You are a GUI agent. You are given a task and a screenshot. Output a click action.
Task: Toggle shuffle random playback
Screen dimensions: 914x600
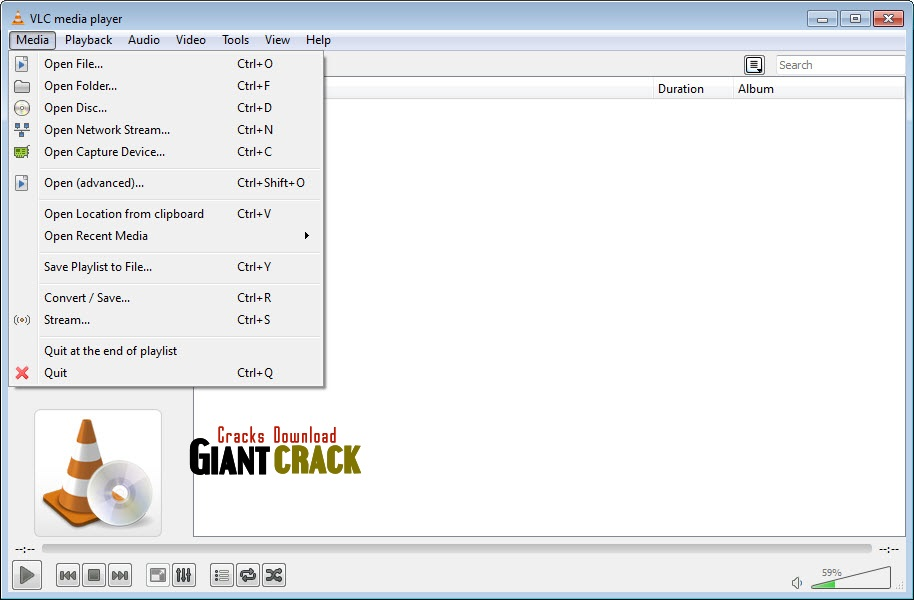pos(274,576)
